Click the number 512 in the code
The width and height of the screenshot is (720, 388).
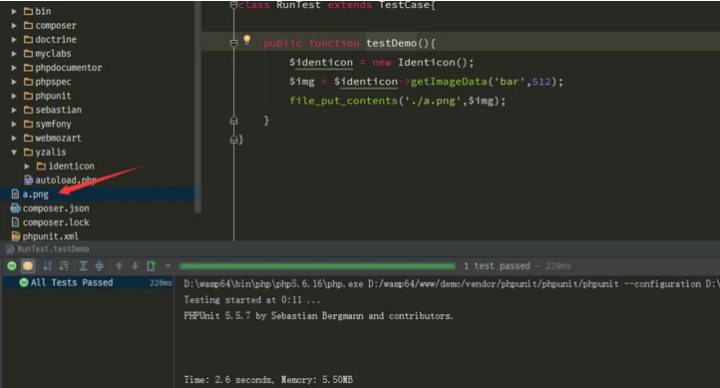541,82
